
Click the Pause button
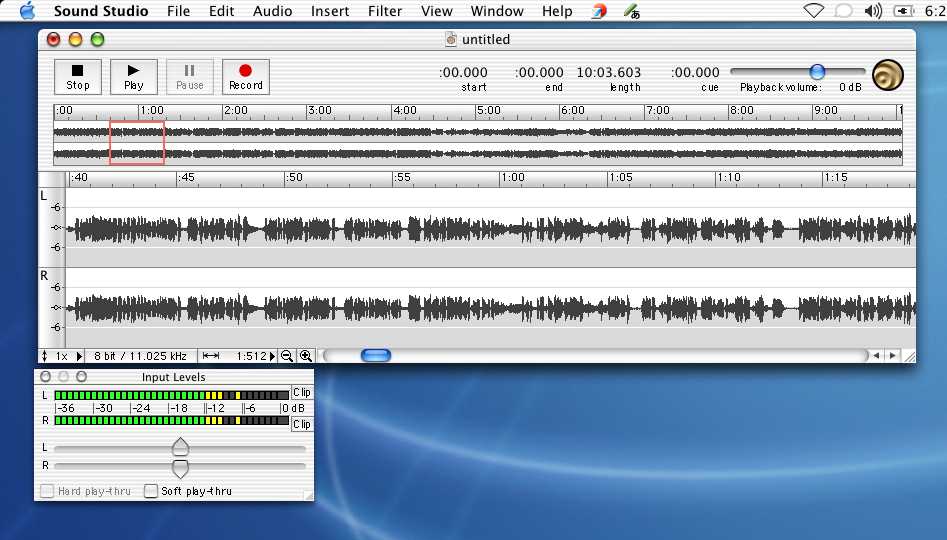(190, 77)
